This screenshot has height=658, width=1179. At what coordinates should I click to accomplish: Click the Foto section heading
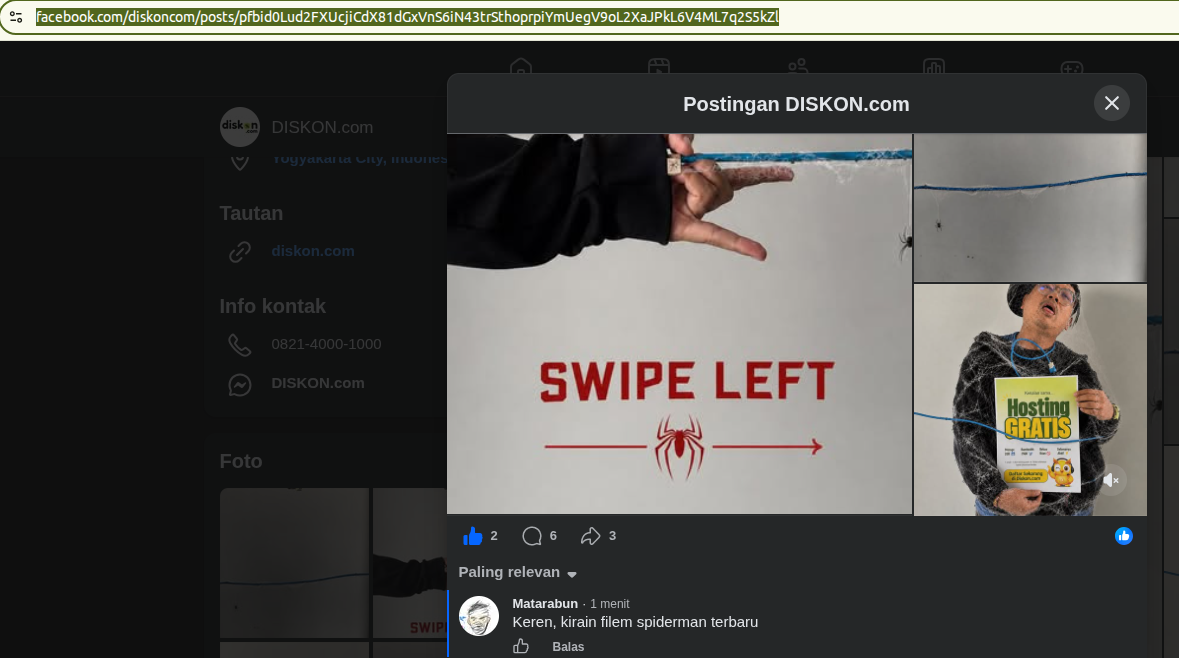tap(241, 461)
